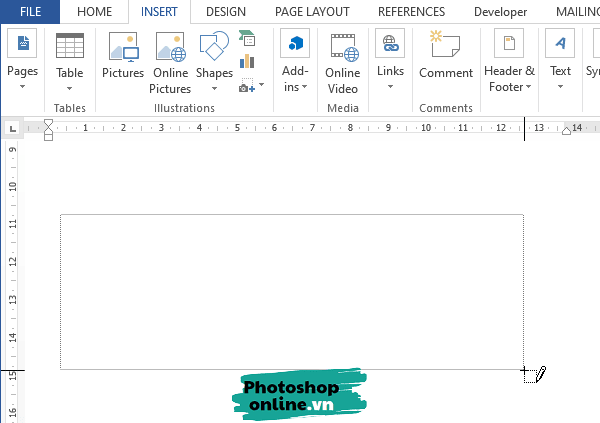Click the Add-ins icon
600x423 pixels.
295,43
